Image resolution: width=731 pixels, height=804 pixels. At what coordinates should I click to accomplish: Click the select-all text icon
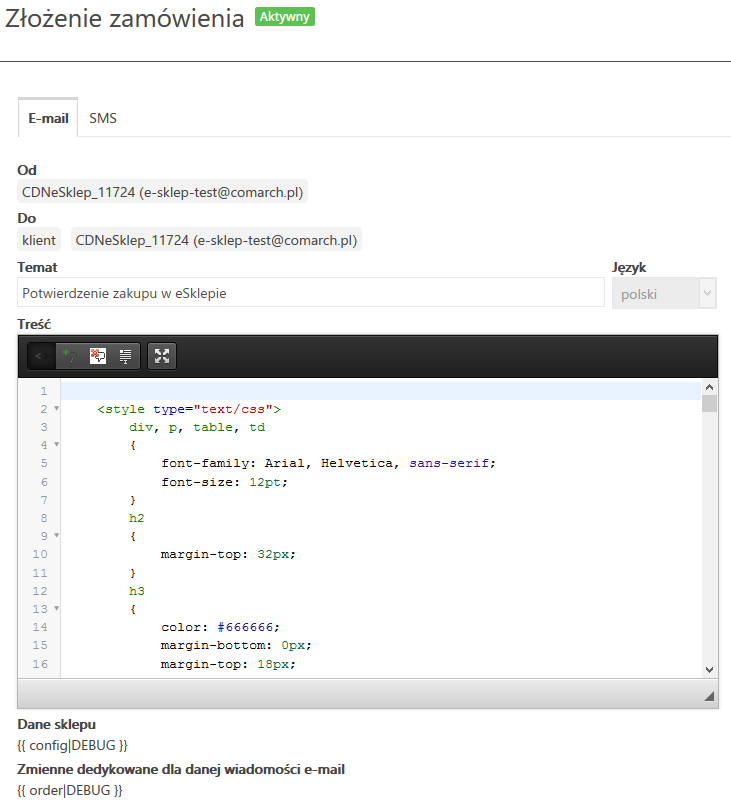click(x=125, y=356)
